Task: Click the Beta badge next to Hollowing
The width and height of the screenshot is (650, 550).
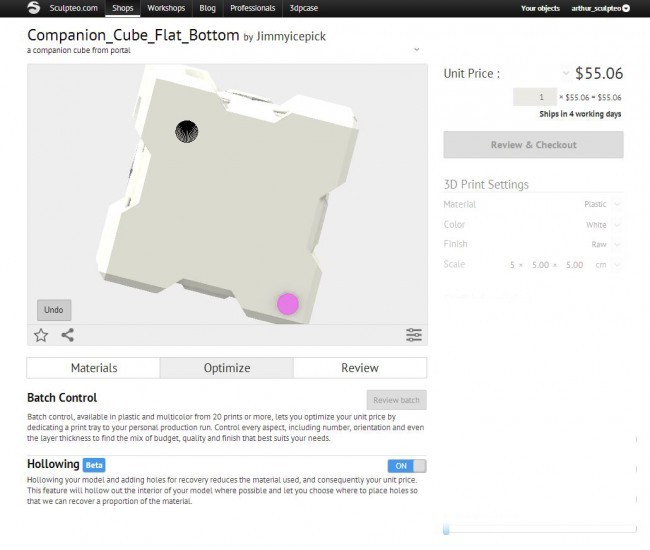Action: 94,465
